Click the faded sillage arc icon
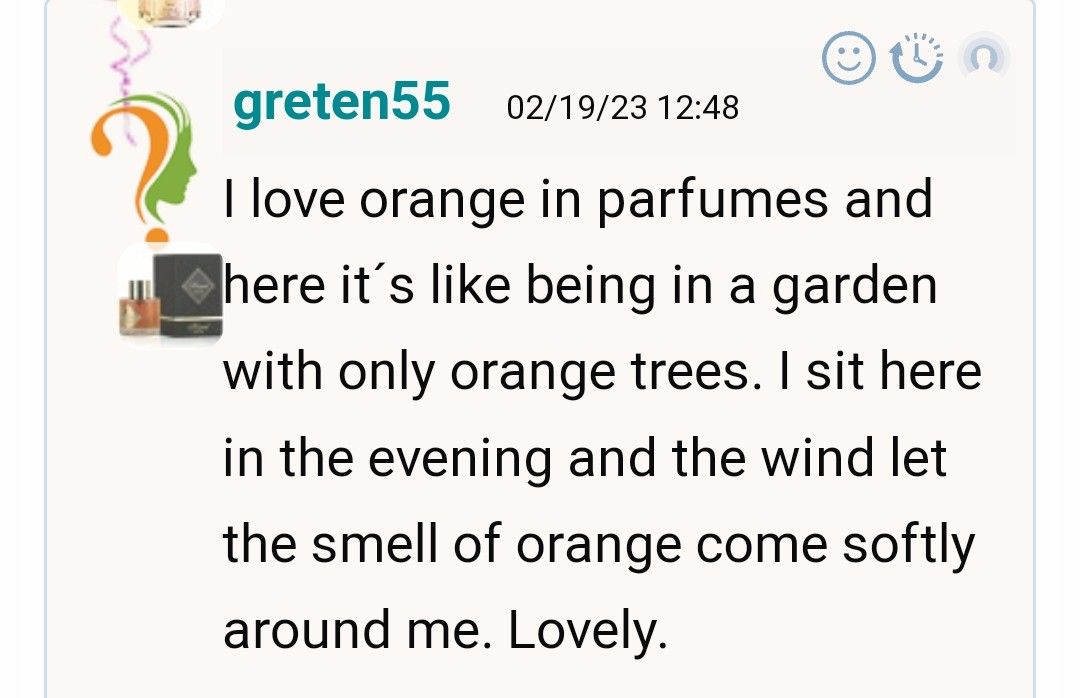The height and width of the screenshot is (698, 1080). click(x=983, y=59)
